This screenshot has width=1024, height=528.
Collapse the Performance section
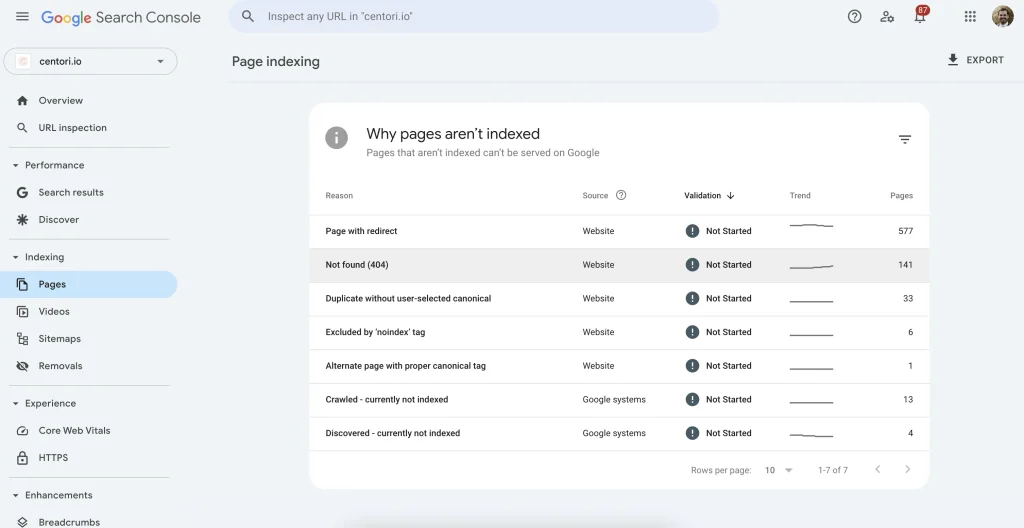tap(15, 165)
